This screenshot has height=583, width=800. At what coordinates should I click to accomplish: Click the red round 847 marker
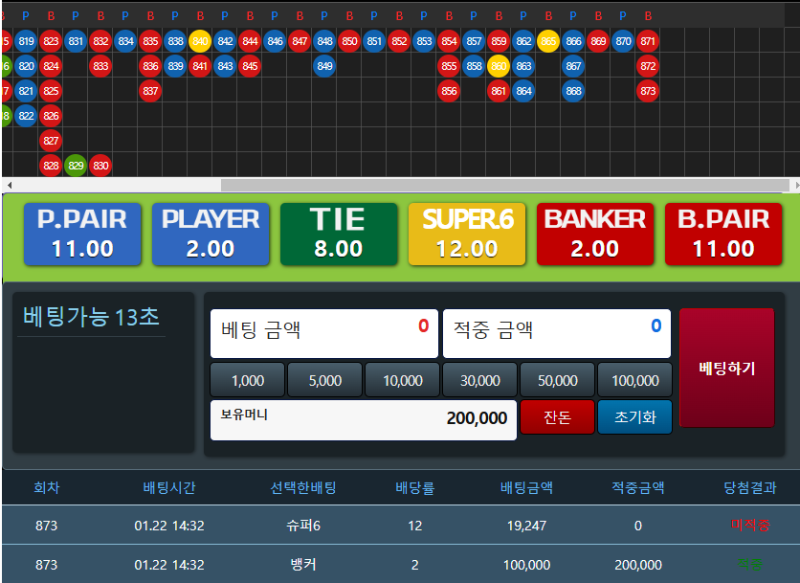(299, 41)
